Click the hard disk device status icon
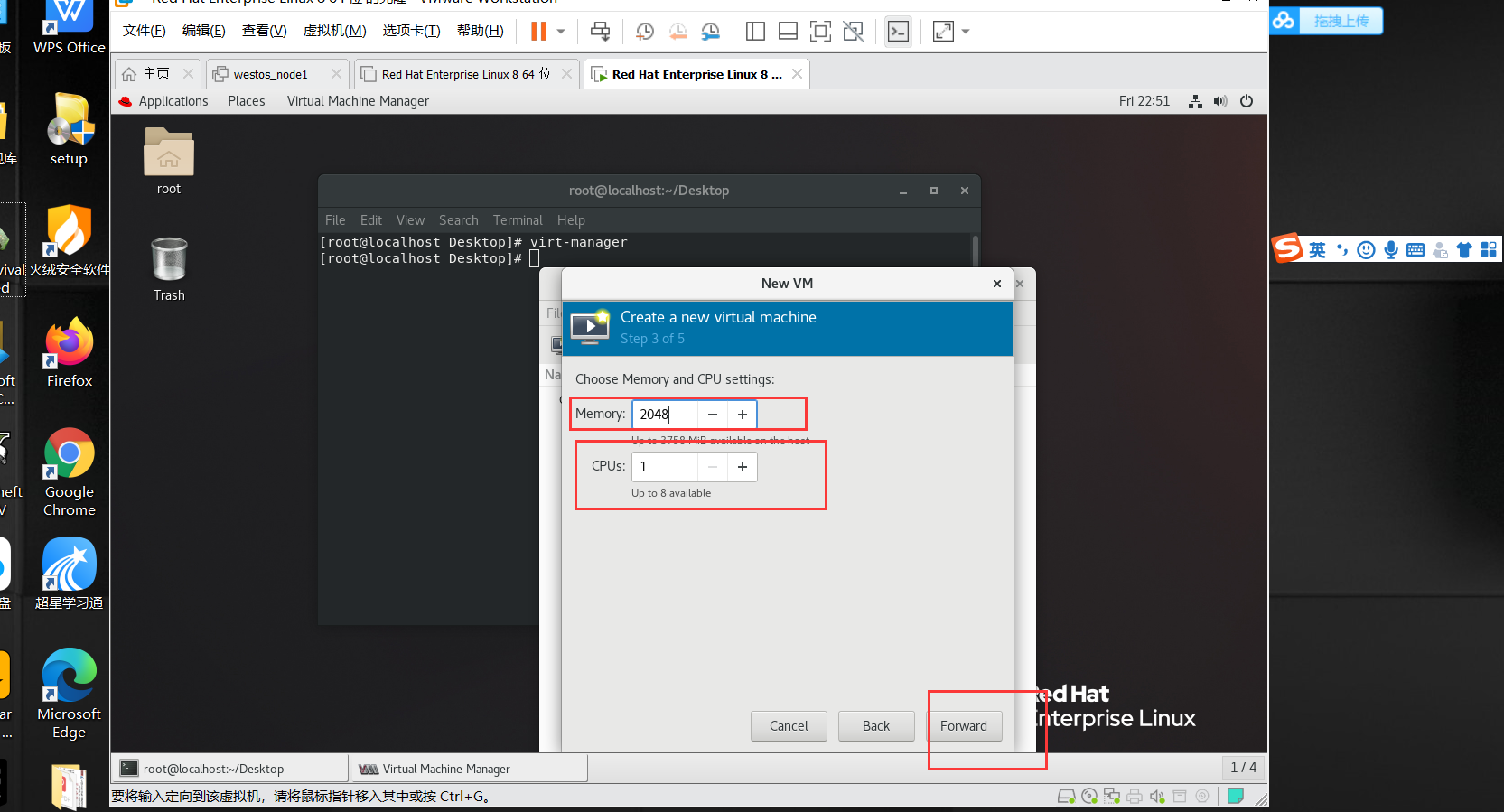The width and height of the screenshot is (1504, 812). tap(1067, 796)
